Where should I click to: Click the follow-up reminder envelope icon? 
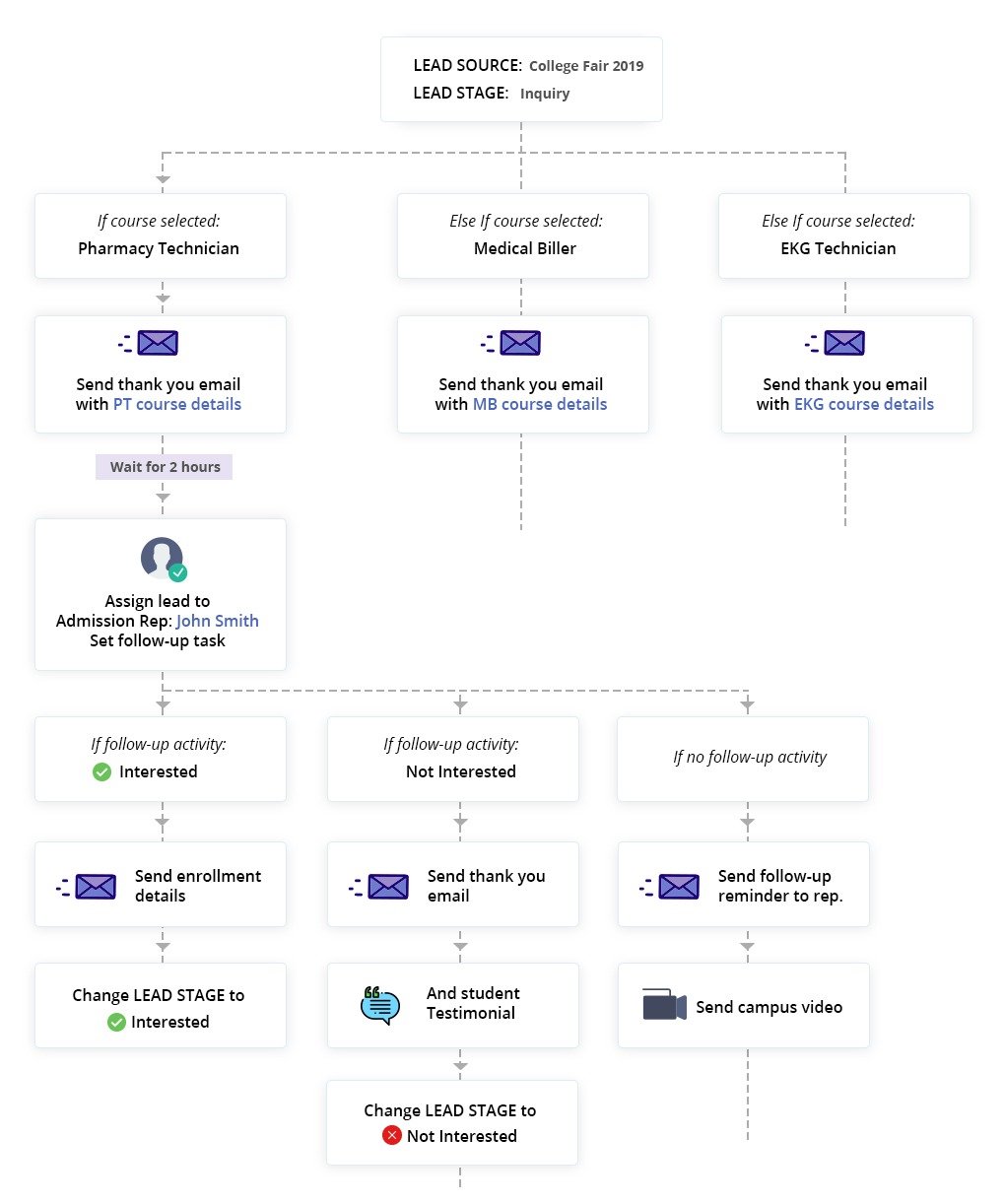click(x=678, y=887)
